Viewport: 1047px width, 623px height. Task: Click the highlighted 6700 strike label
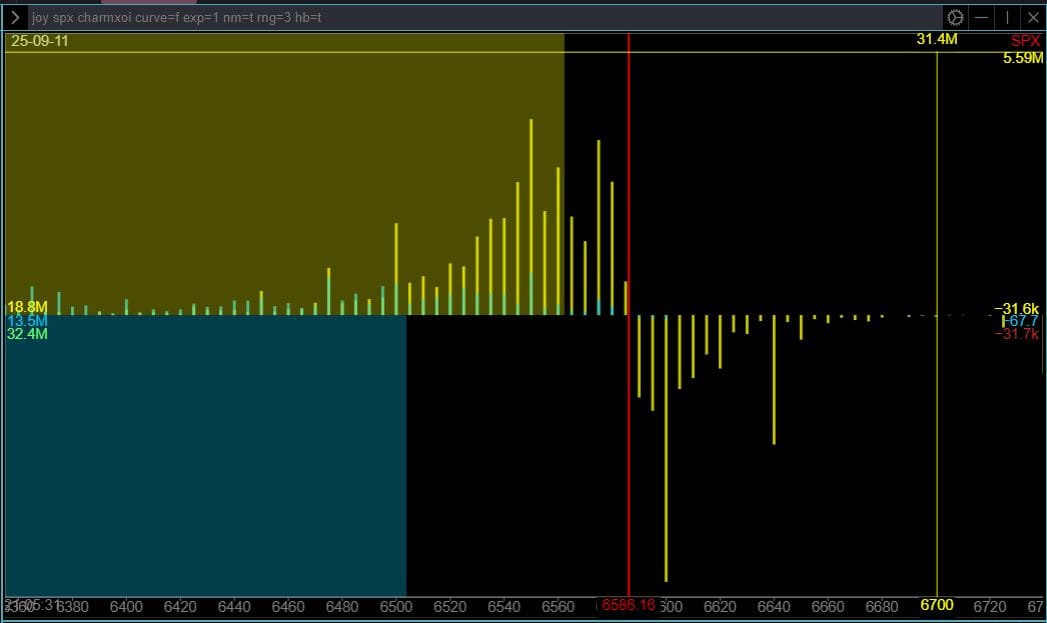936,605
